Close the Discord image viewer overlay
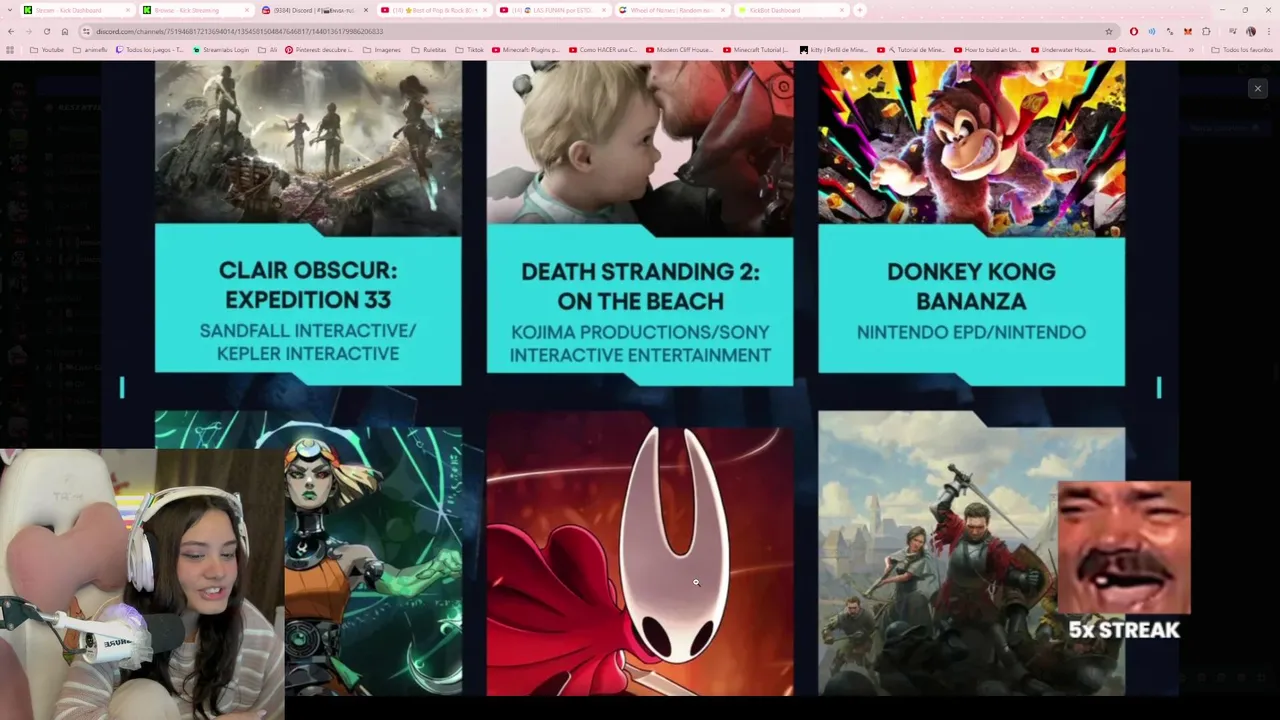Viewport: 1280px width, 720px height. (x=1257, y=88)
